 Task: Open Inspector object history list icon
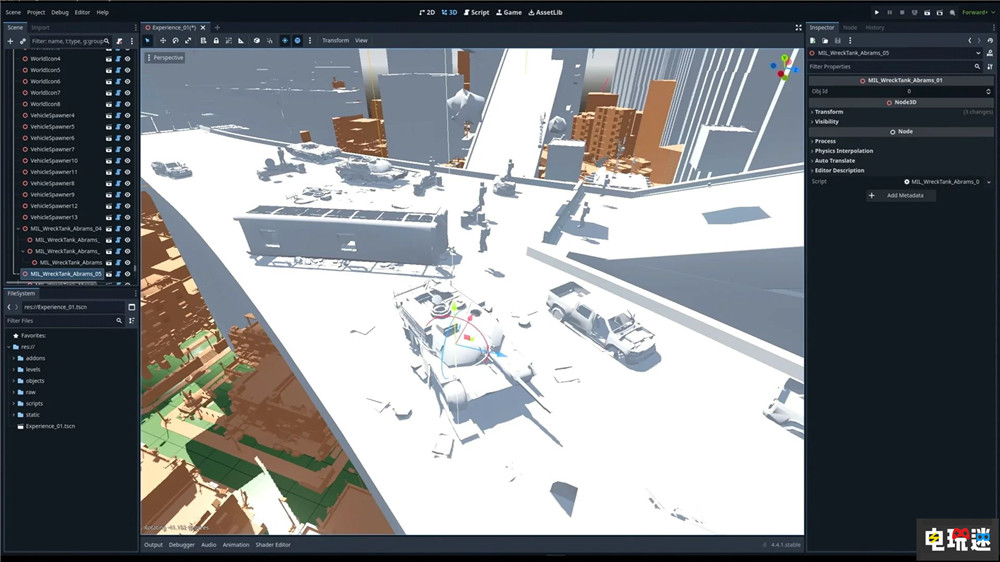pos(990,40)
